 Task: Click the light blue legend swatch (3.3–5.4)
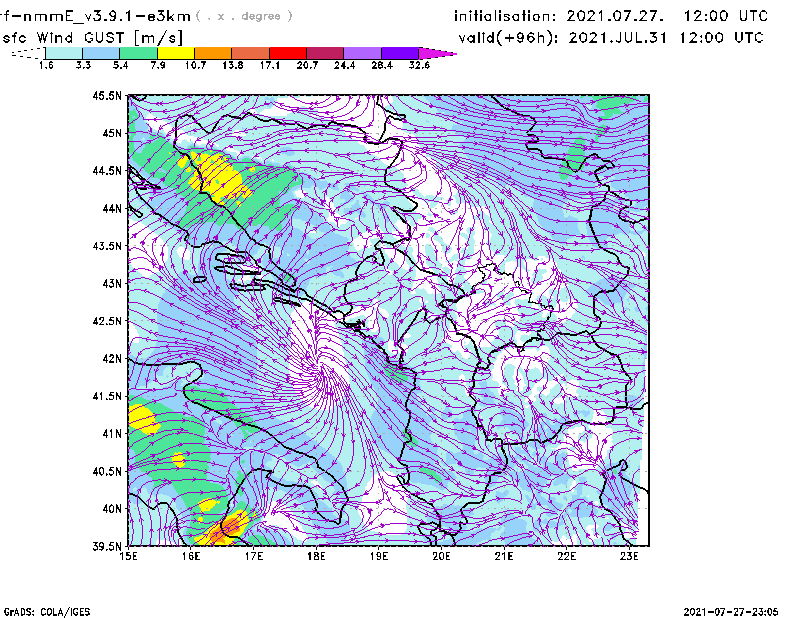click(x=101, y=53)
